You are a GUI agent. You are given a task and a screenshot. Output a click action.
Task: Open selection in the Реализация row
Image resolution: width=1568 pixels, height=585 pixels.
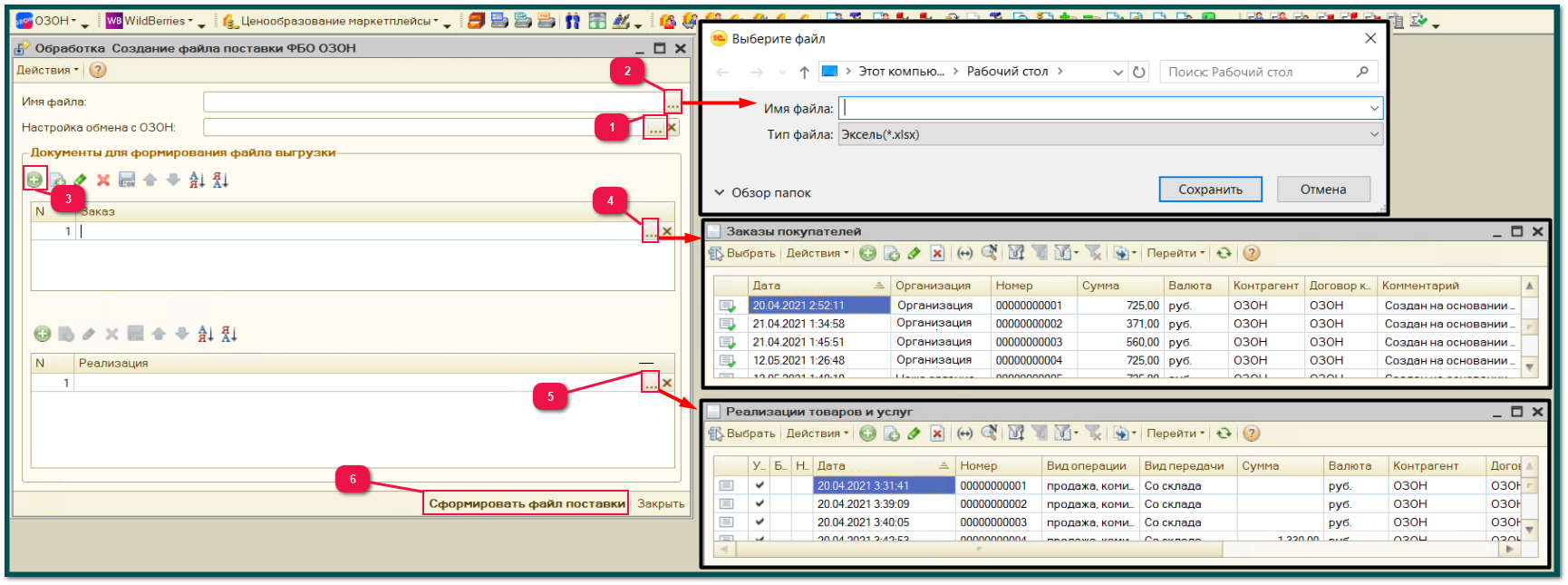click(650, 383)
